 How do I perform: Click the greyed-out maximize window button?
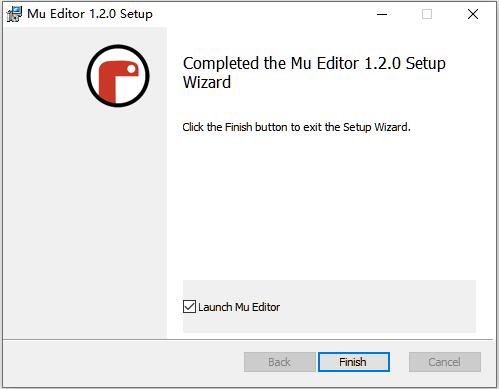pyautogui.click(x=427, y=14)
